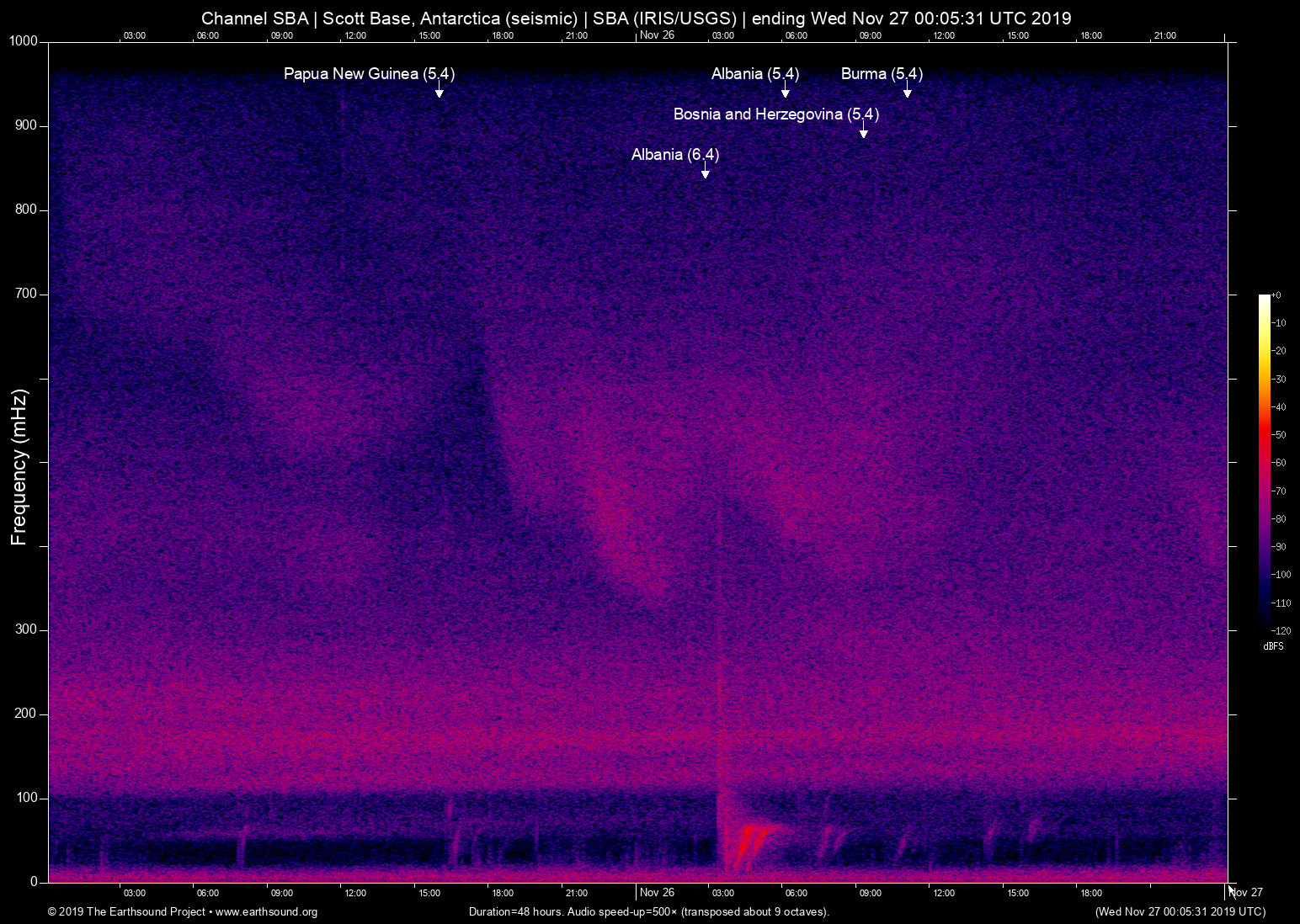Click the Nov 27 date marker on bottom axis
The image size is (1300, 924).
tap(1246, 893)
